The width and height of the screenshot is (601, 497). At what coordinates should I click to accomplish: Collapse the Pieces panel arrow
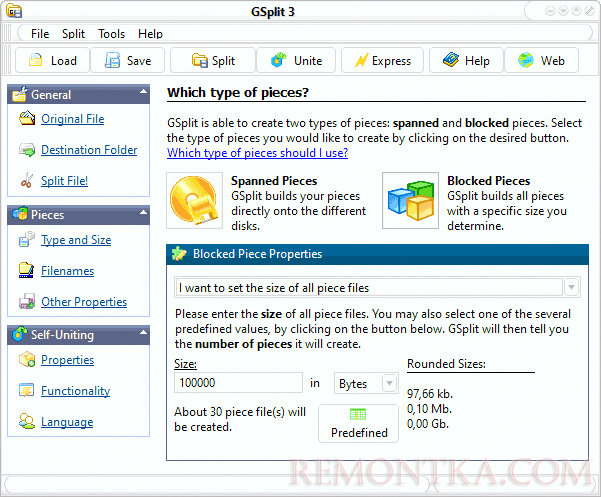(143, 212)
